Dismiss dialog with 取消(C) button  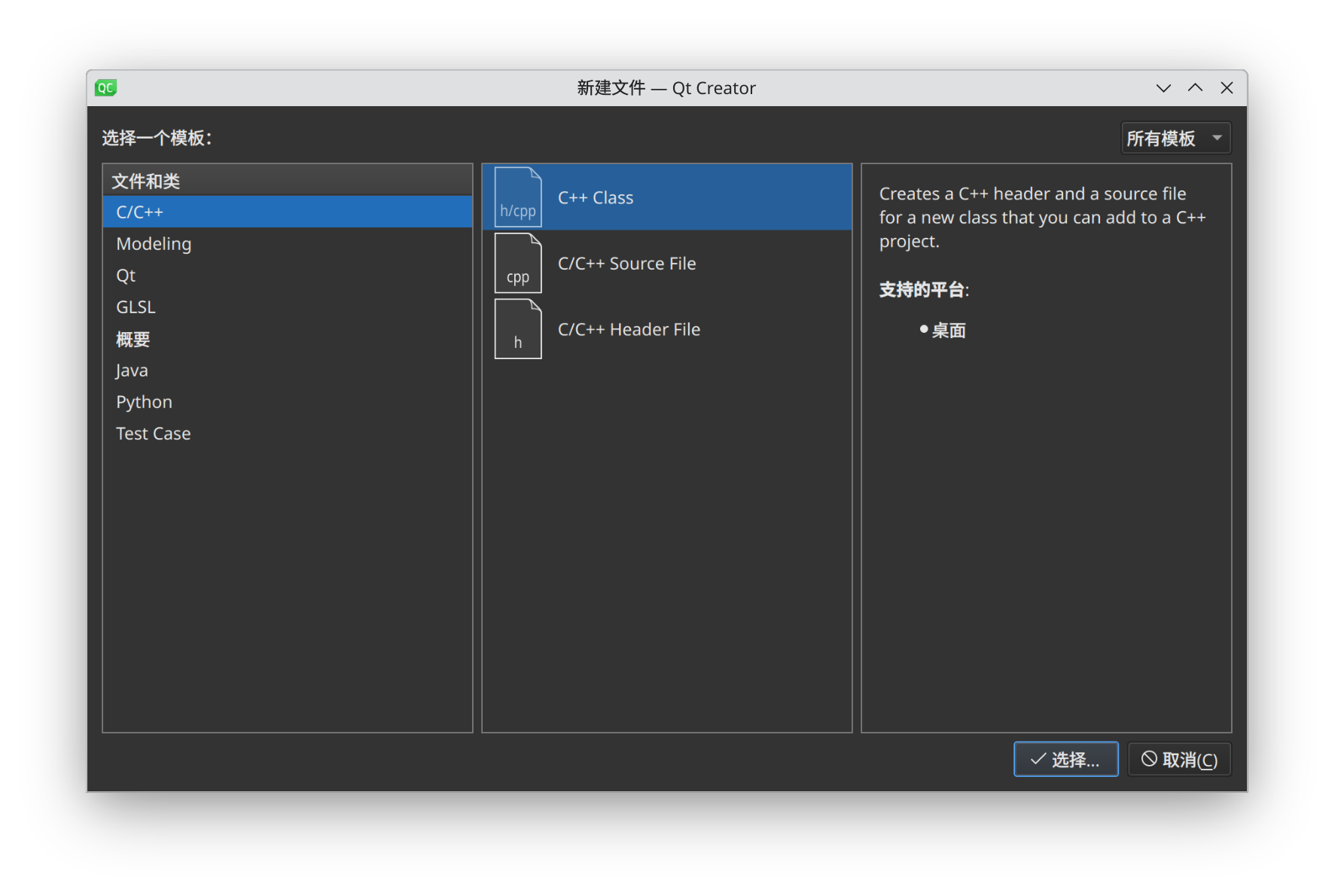pyautogui.click(x=1179, y=759)
